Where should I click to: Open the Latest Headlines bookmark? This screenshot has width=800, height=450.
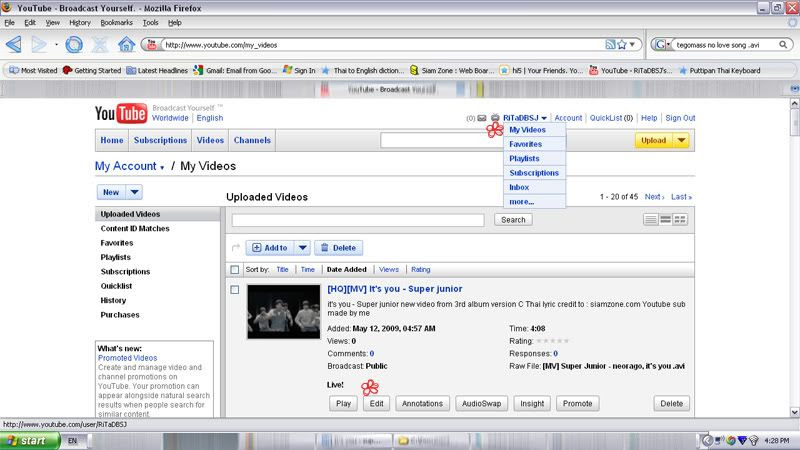coord(157,70)
